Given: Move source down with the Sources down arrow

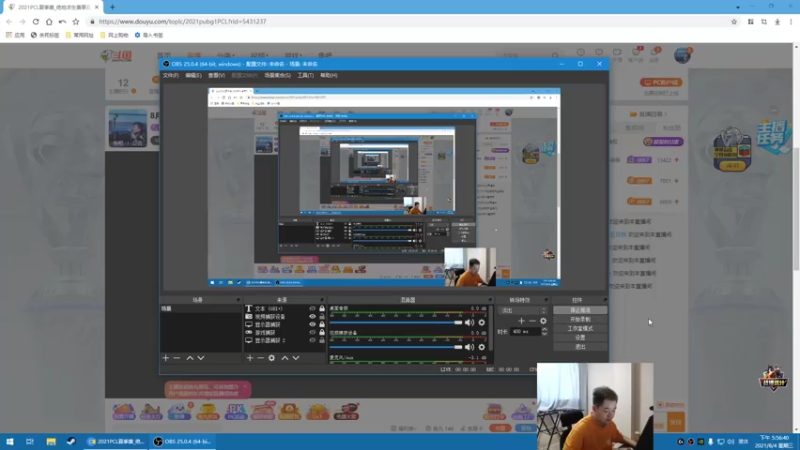Looking at the screenshot, I should [296, 358].
